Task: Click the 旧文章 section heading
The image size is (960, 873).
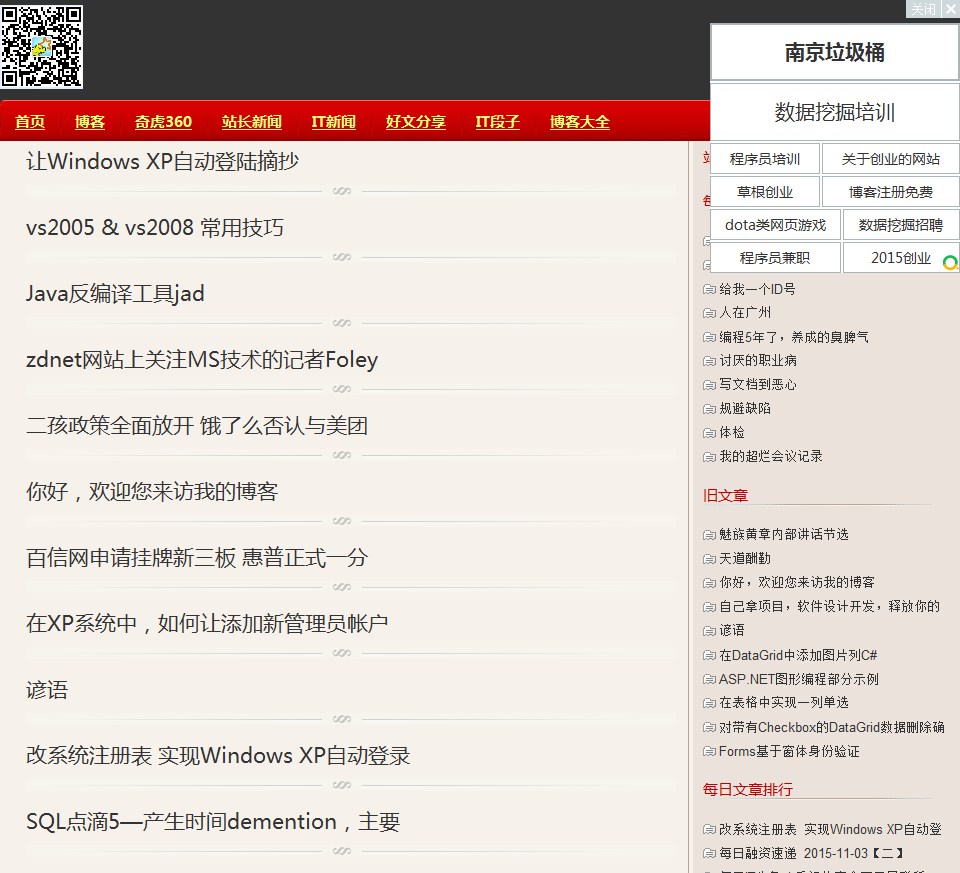Action: [x=726, y=495]
